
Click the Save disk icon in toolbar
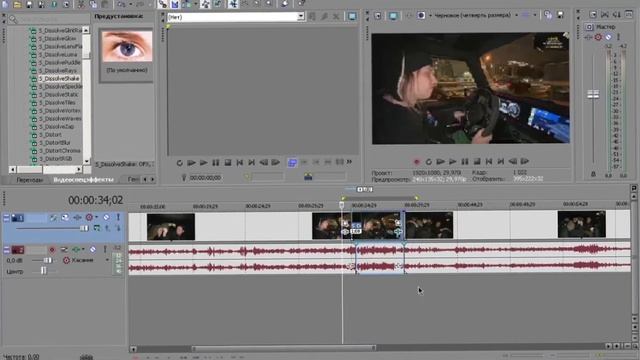point(29,4)
